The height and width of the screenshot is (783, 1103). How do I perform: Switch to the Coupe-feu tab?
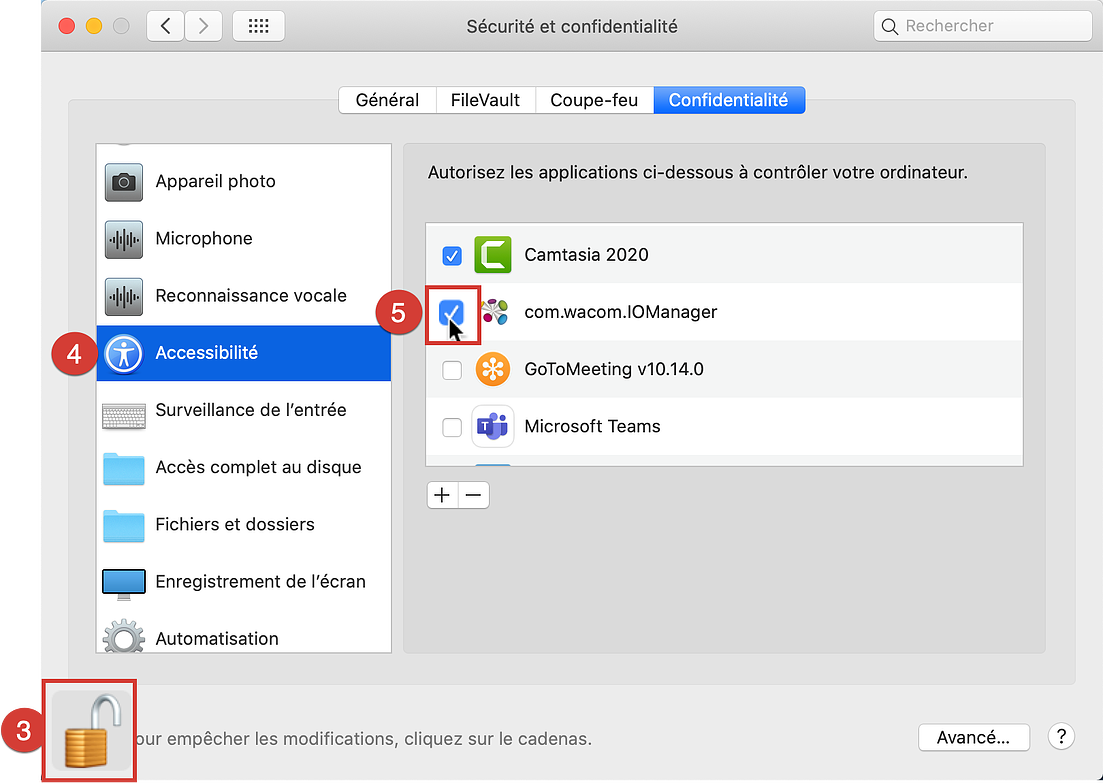click(x=594, y=100)
